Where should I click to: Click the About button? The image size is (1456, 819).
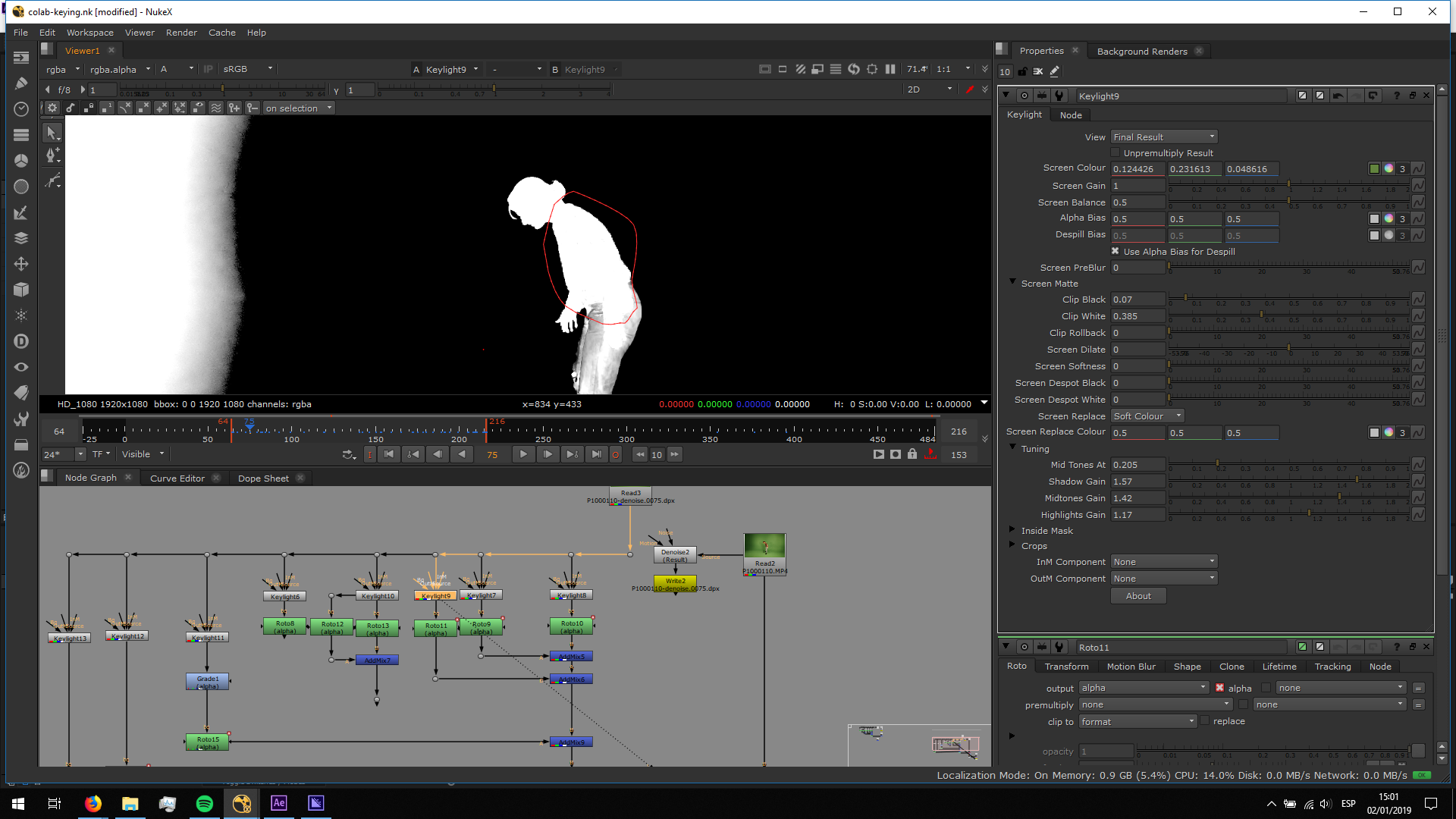pyautogui.click(x=1138, y=596)
